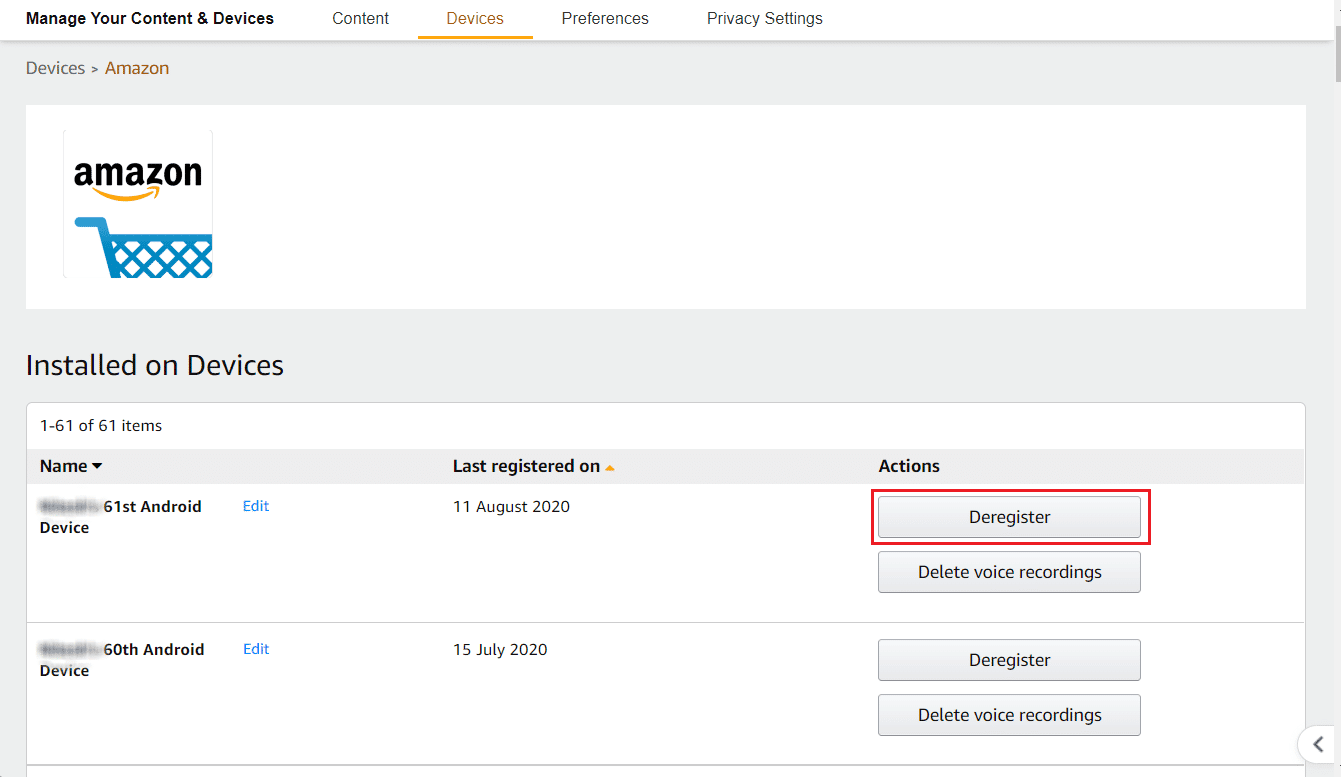
Task: Expand the collapsed side panel chevron
Action: pos(1318,744)
